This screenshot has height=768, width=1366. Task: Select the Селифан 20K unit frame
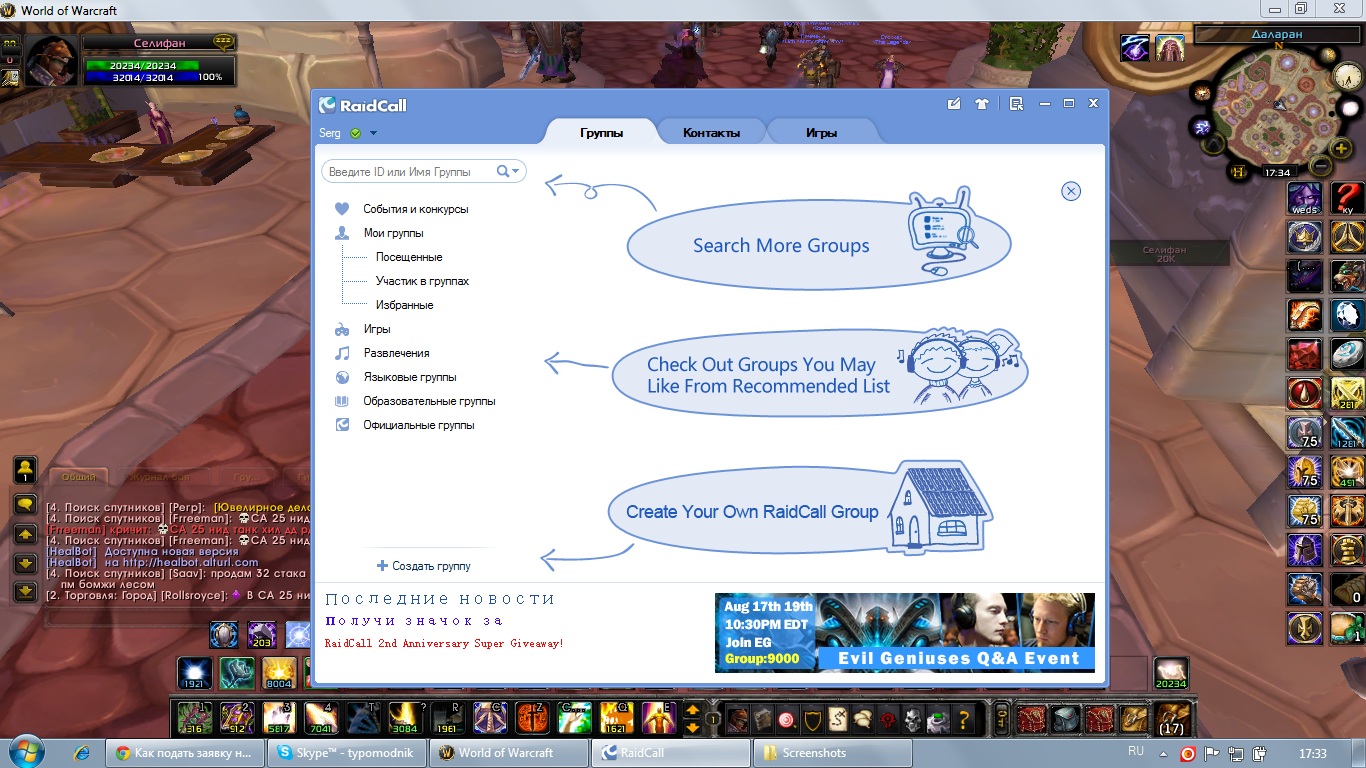(x=1165, y=254)
